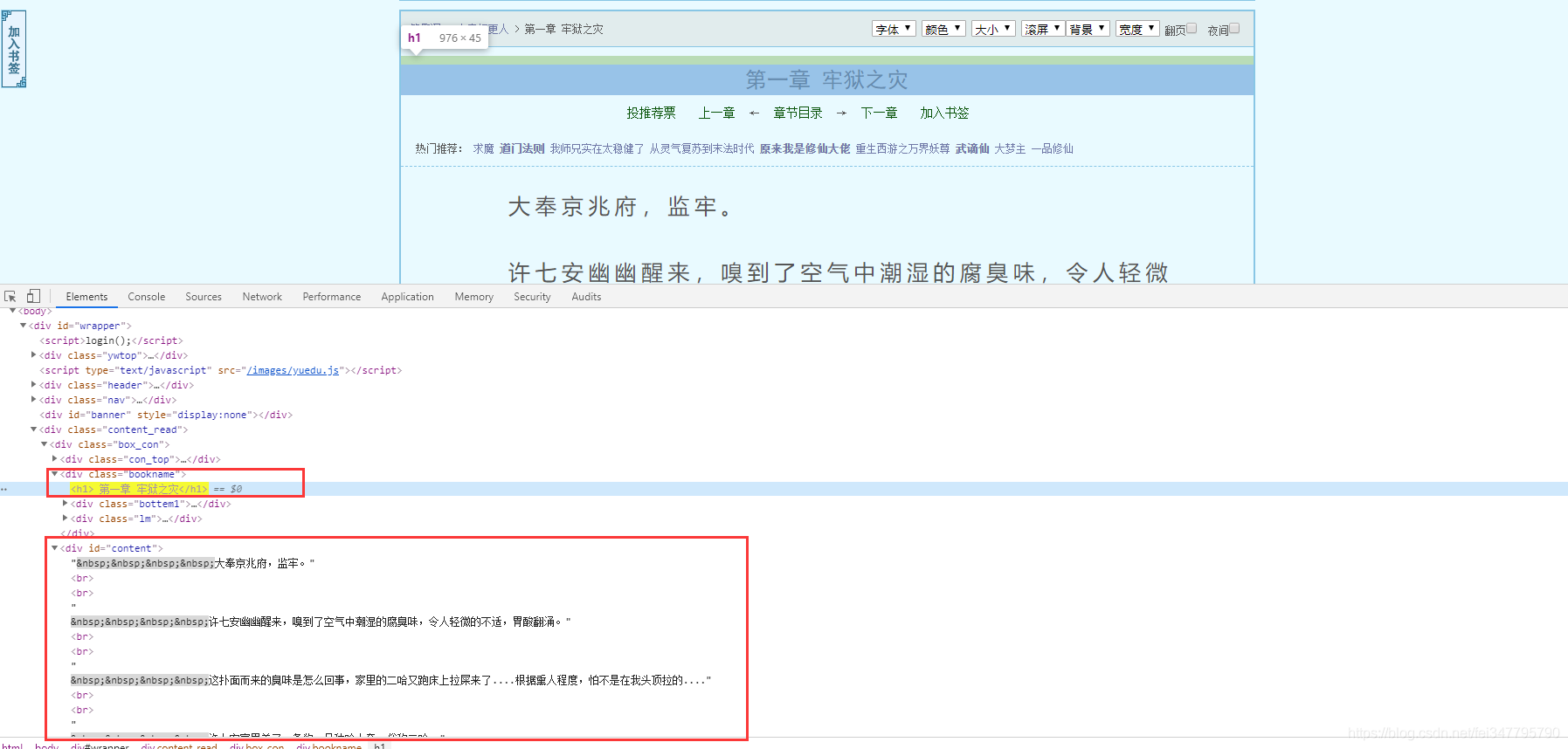The width and height of the screenshot is (1568, 749).
Task: Open the 宽度 width dropdown
Action: pyautogui.click(x=1137, y=29)
